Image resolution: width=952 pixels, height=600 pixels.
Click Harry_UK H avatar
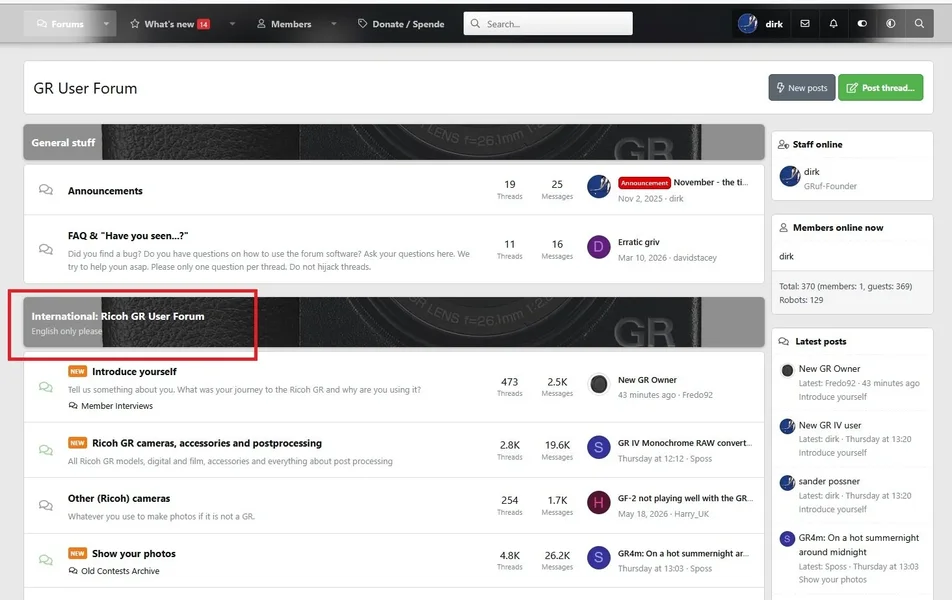click(599, 503)
